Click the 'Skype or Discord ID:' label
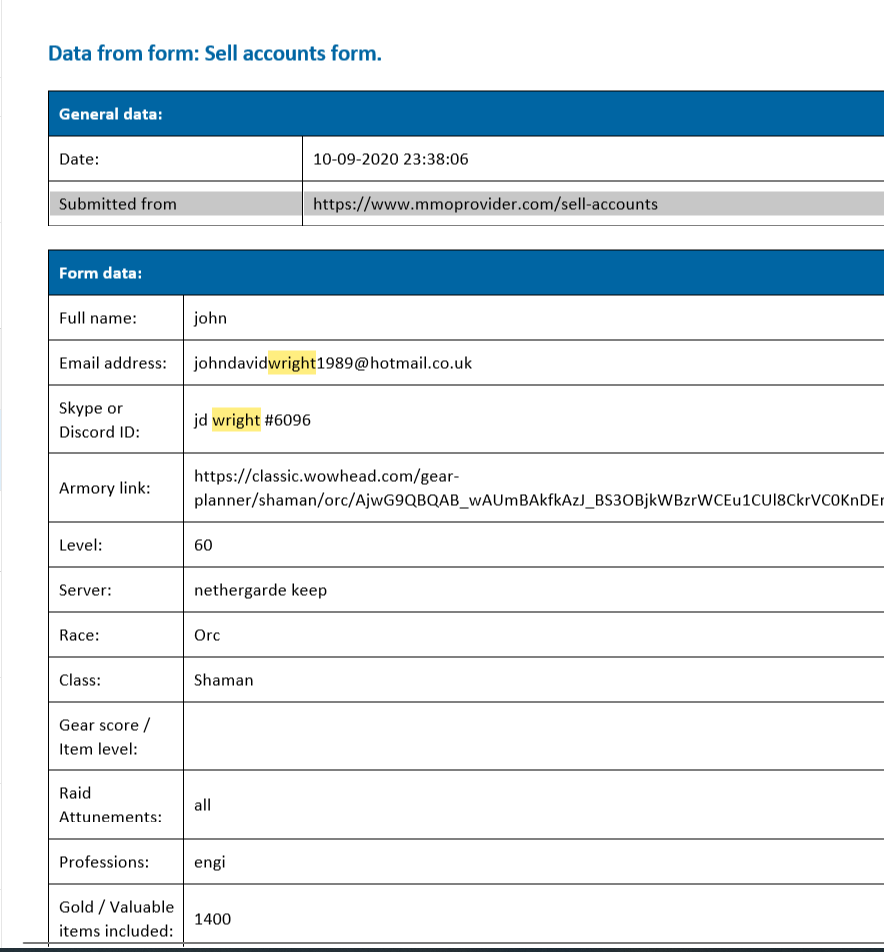This screenshot has width=884, height=952. [x=99, y=420]
